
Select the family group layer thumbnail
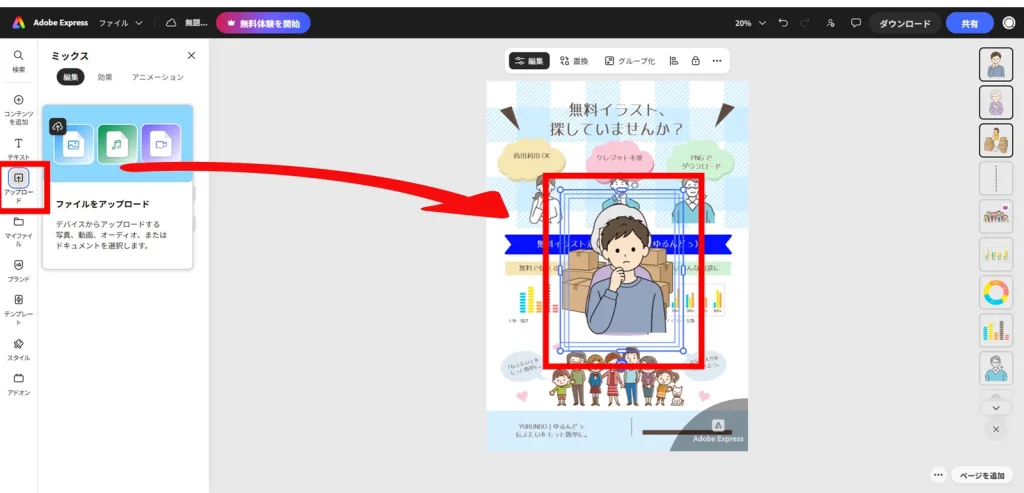pyautogui.click(x=996, y=216)
